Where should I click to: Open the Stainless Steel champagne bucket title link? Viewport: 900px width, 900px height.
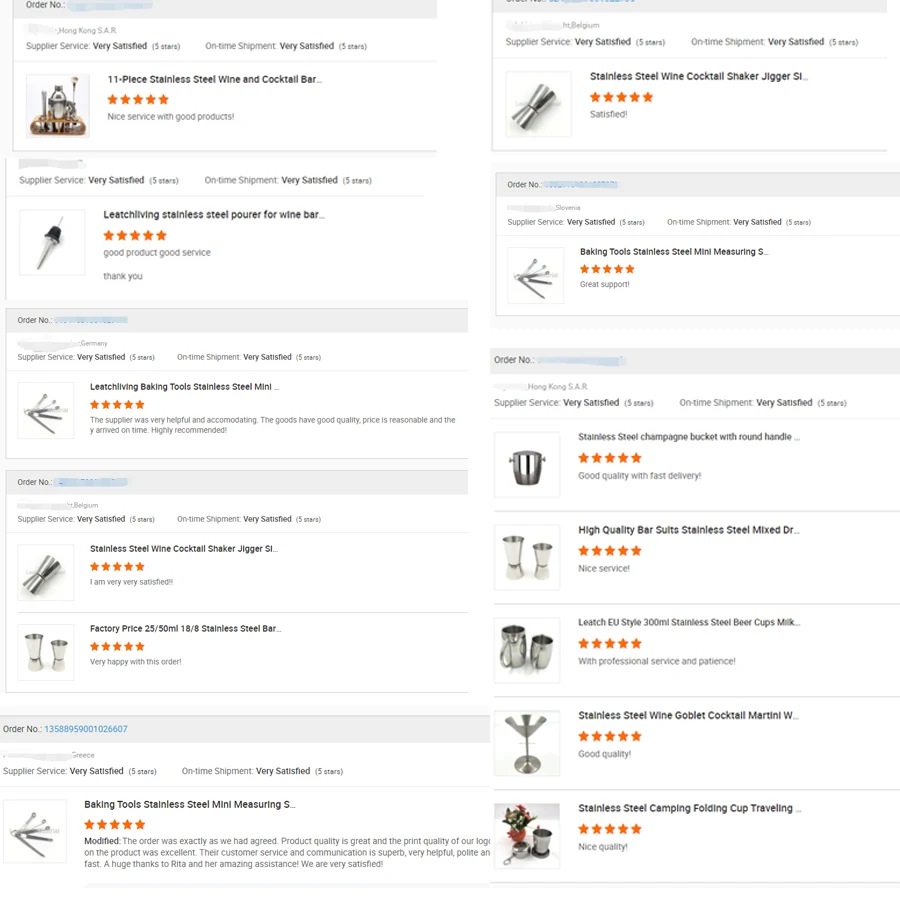pos(689,437)
